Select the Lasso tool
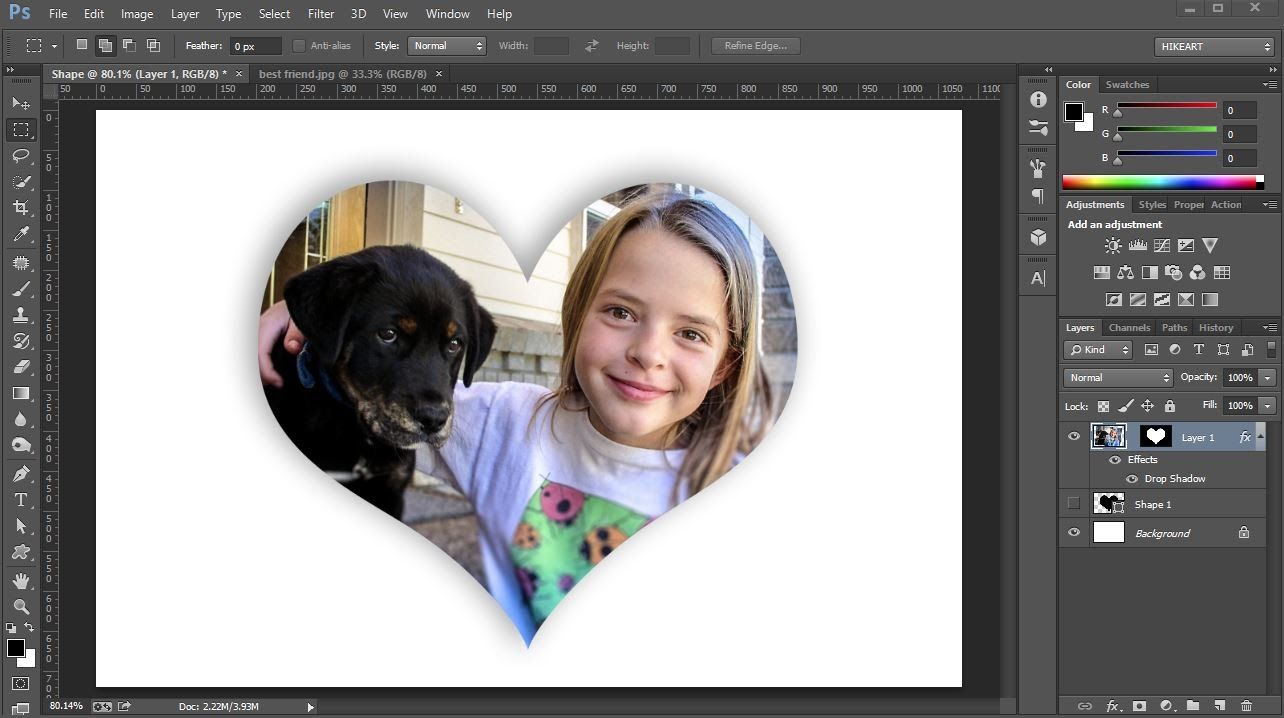The image size is (1284, 718). click(x=22, y=156)
